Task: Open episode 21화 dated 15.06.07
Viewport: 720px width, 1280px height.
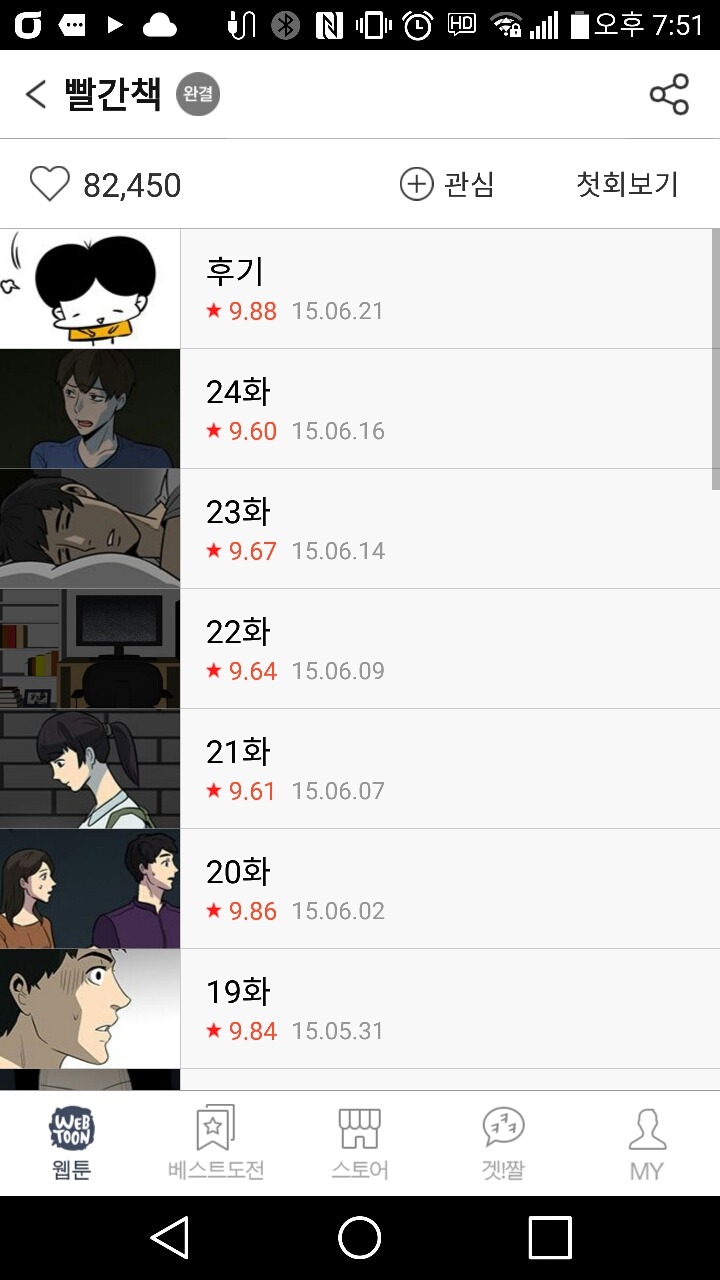Action: [x=360, y=769]
